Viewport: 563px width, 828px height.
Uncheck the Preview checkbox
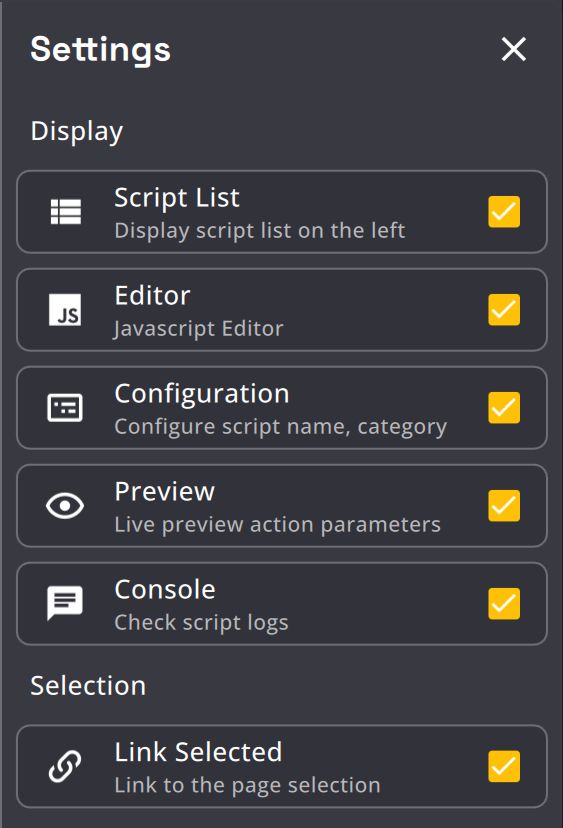(x=504, y=506)
